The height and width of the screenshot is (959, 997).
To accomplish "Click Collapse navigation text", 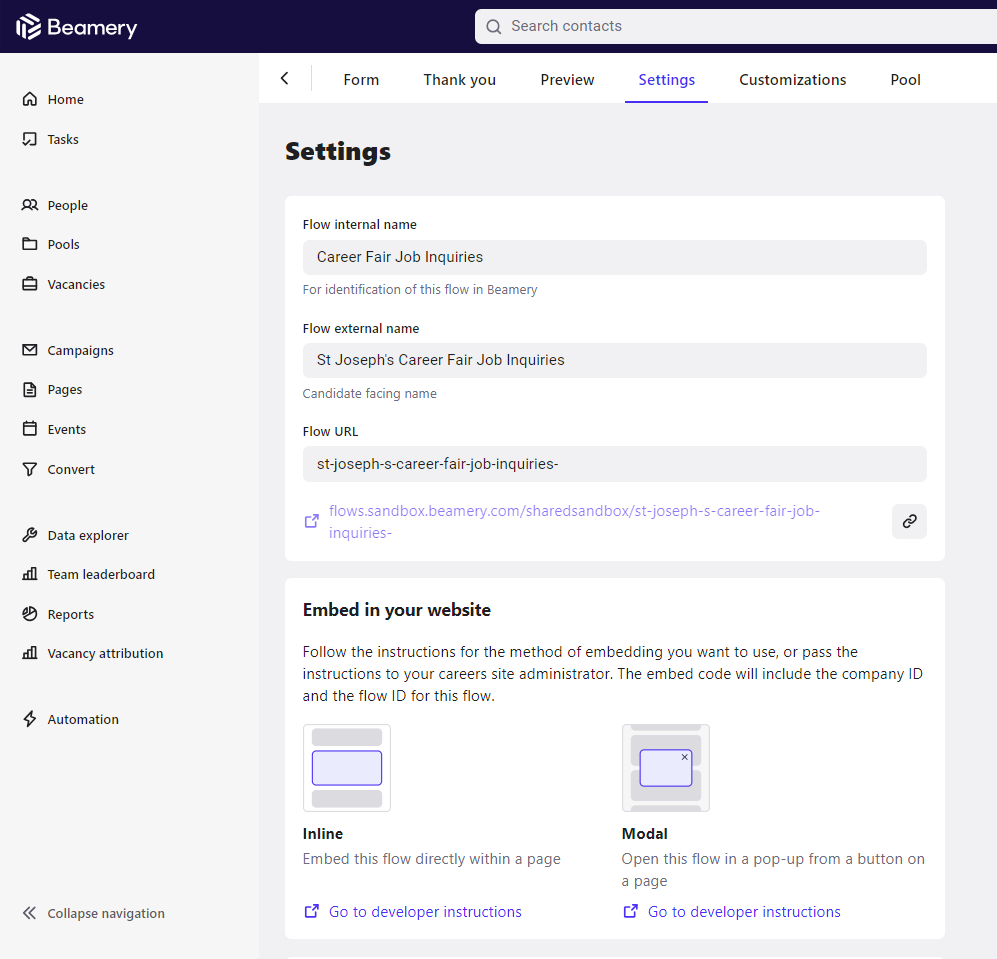I will (106, 913).
